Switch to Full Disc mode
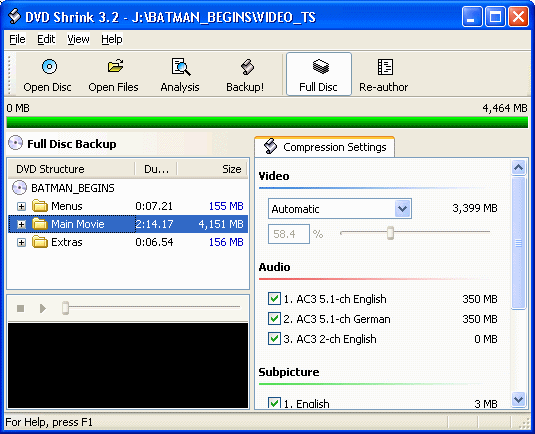535x434 pixels. tap(319, 74)
